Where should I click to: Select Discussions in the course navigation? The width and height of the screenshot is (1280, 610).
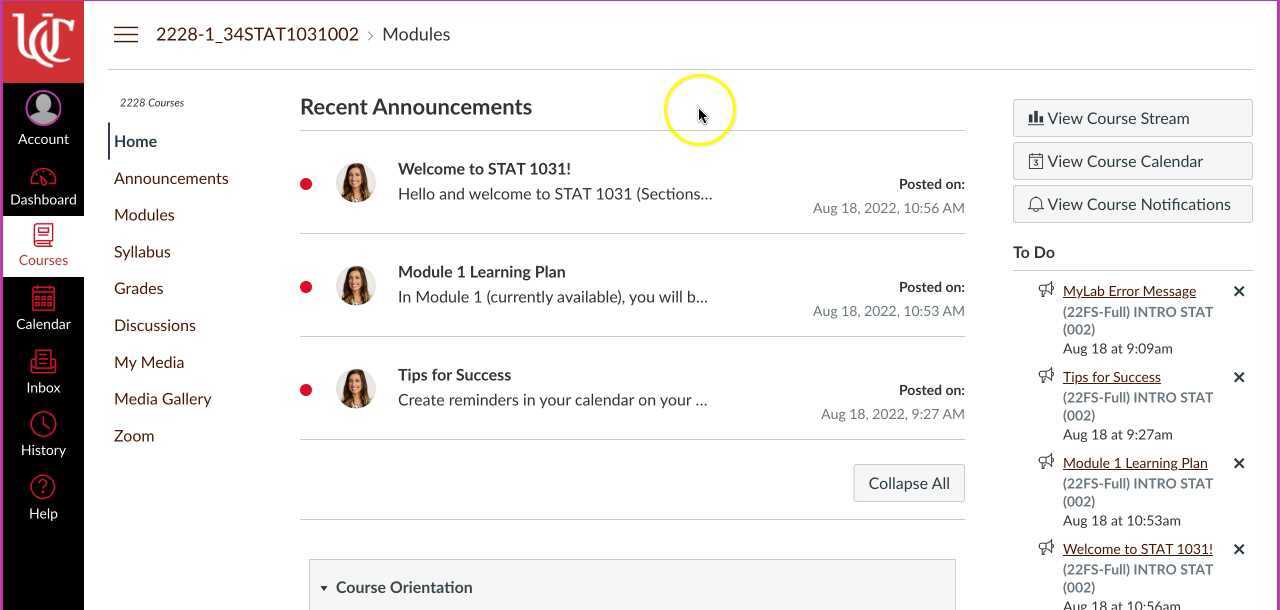[155, 325]
